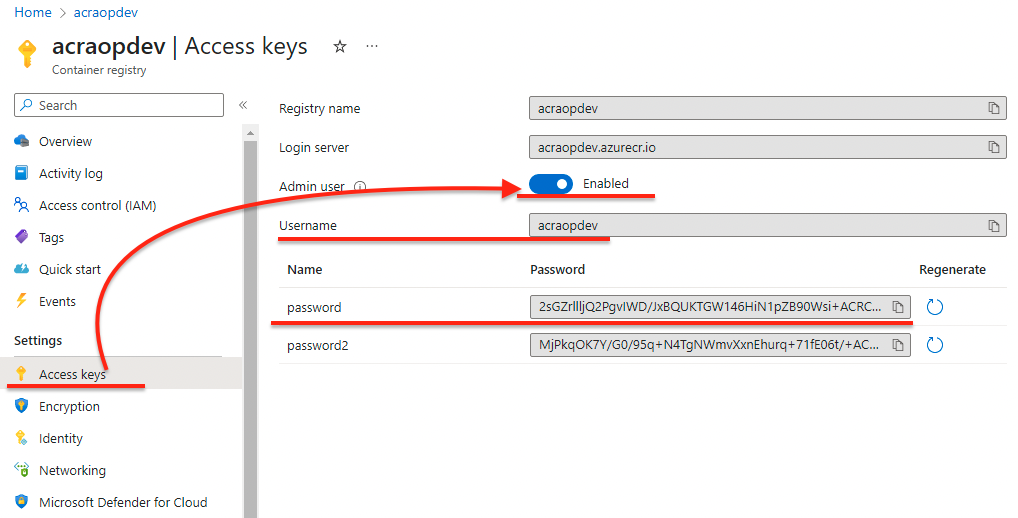Favorite this page with the star icon

coord(340,47)
